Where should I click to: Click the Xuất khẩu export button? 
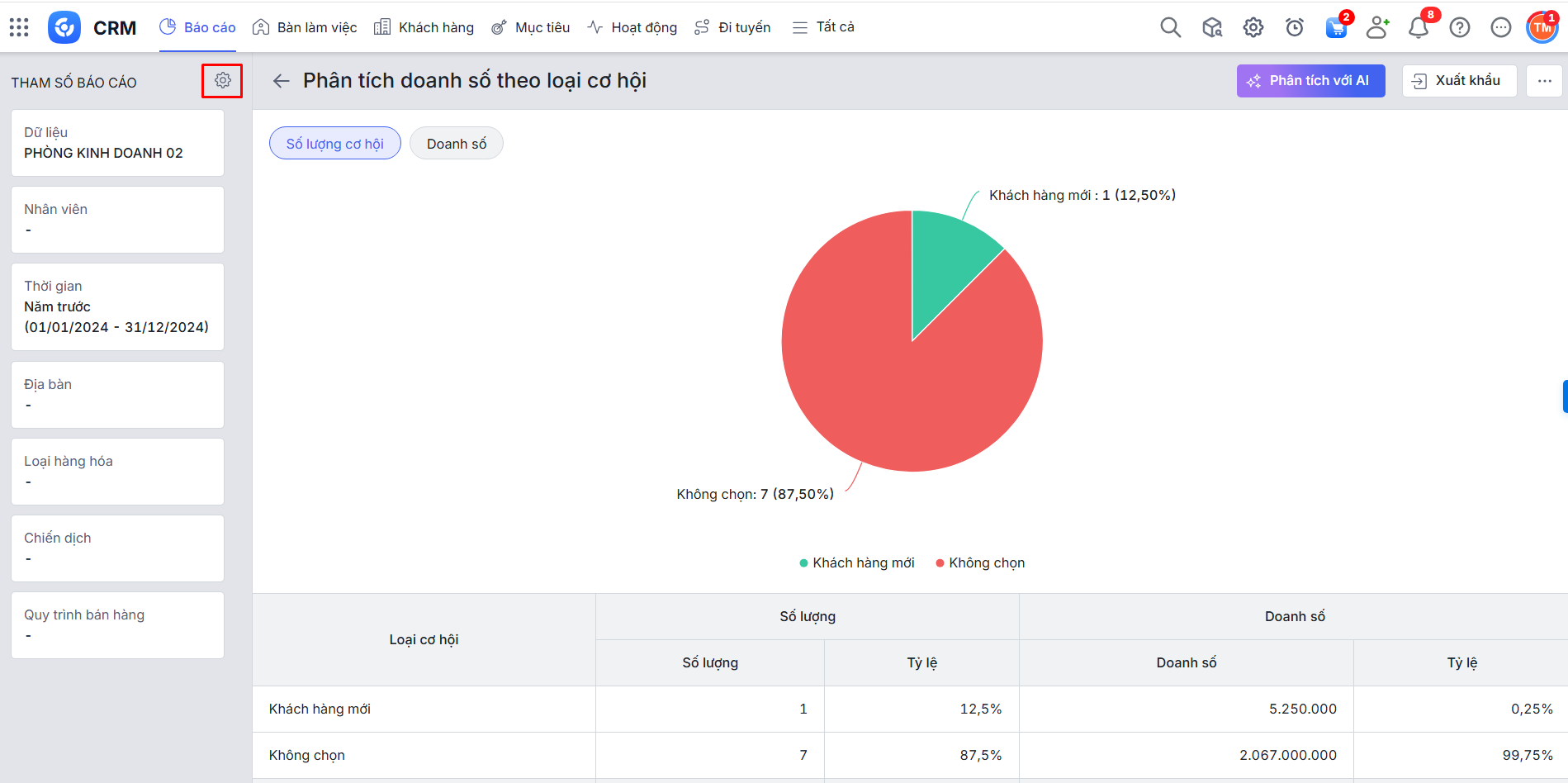[1459, 81]
